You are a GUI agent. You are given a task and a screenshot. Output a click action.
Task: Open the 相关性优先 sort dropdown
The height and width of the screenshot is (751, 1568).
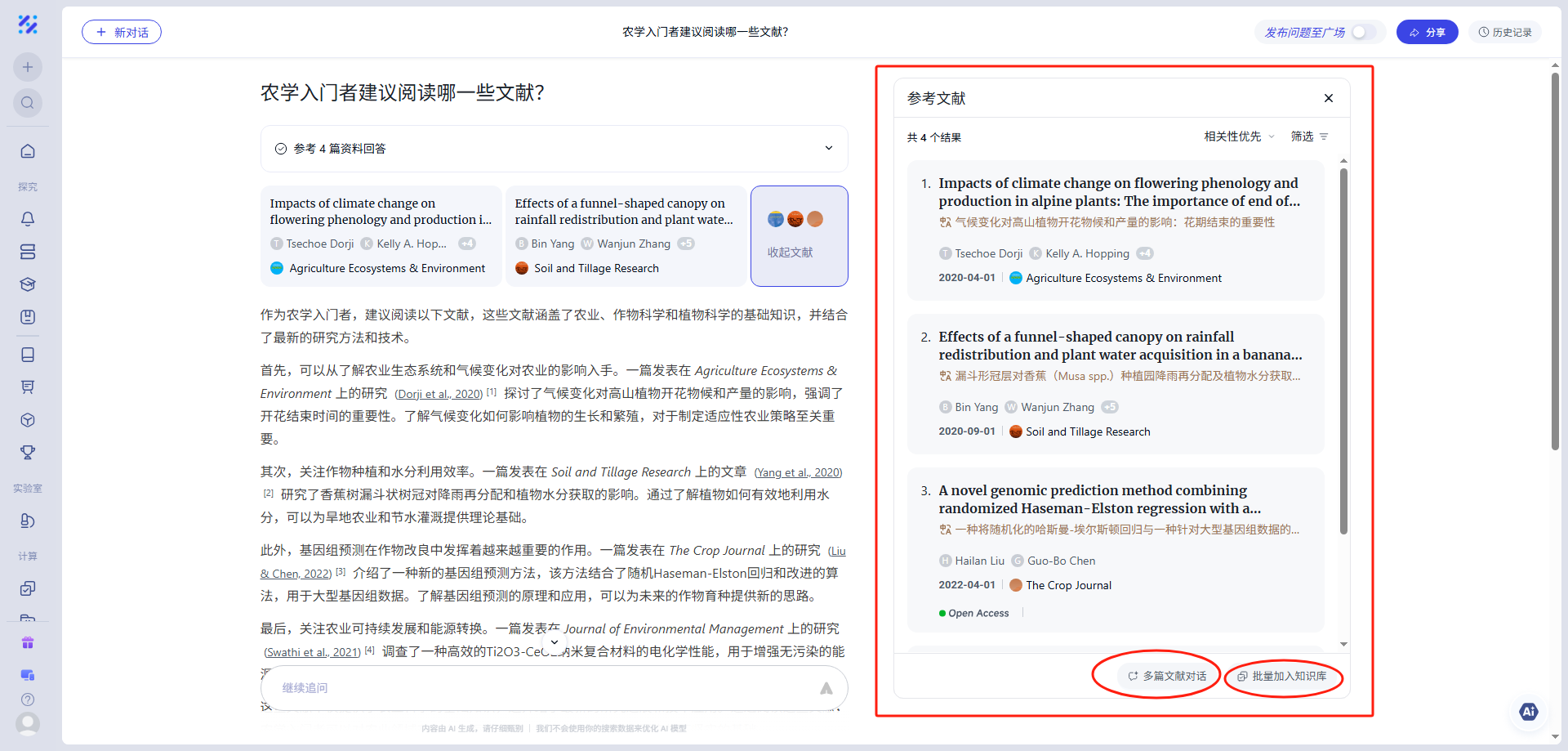pos(1238,136)
